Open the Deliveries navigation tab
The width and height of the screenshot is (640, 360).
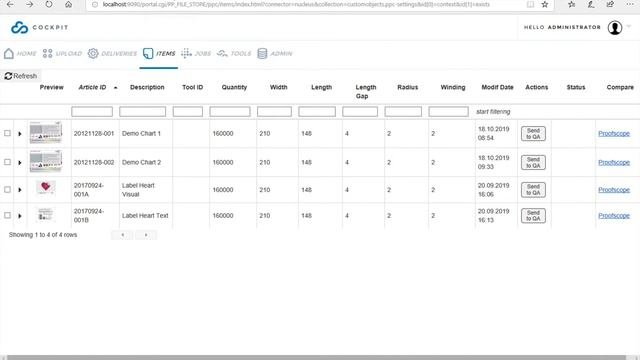112,53
